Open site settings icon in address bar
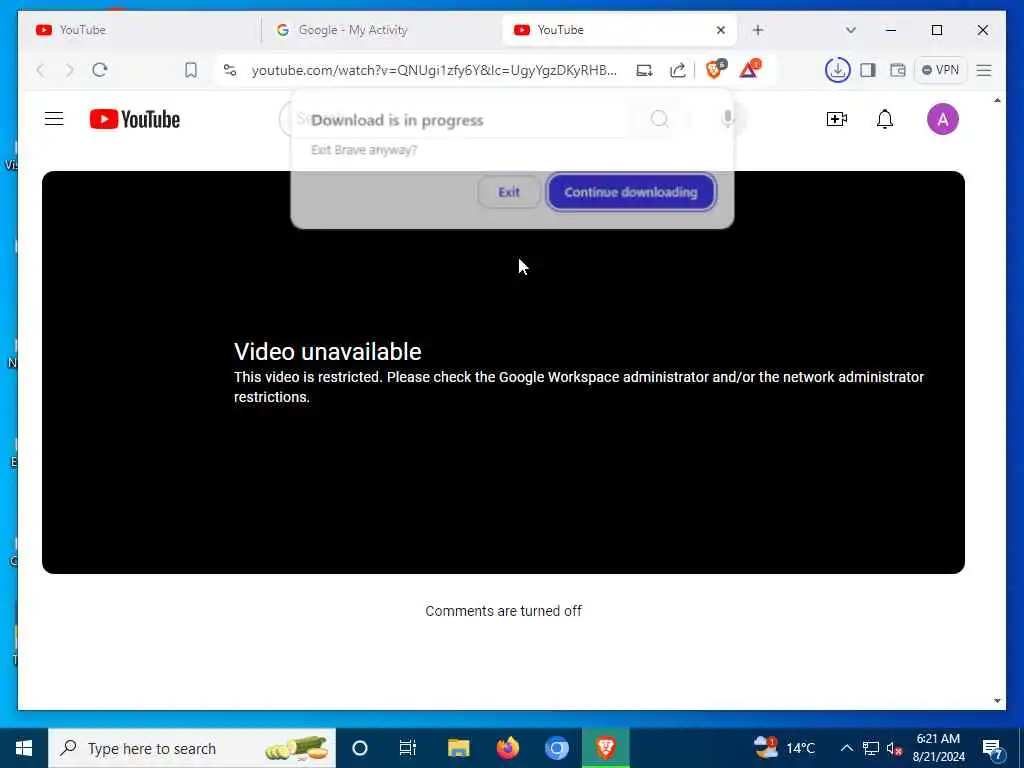Viewport: 1024px width, 768px height. pos(229,70)
